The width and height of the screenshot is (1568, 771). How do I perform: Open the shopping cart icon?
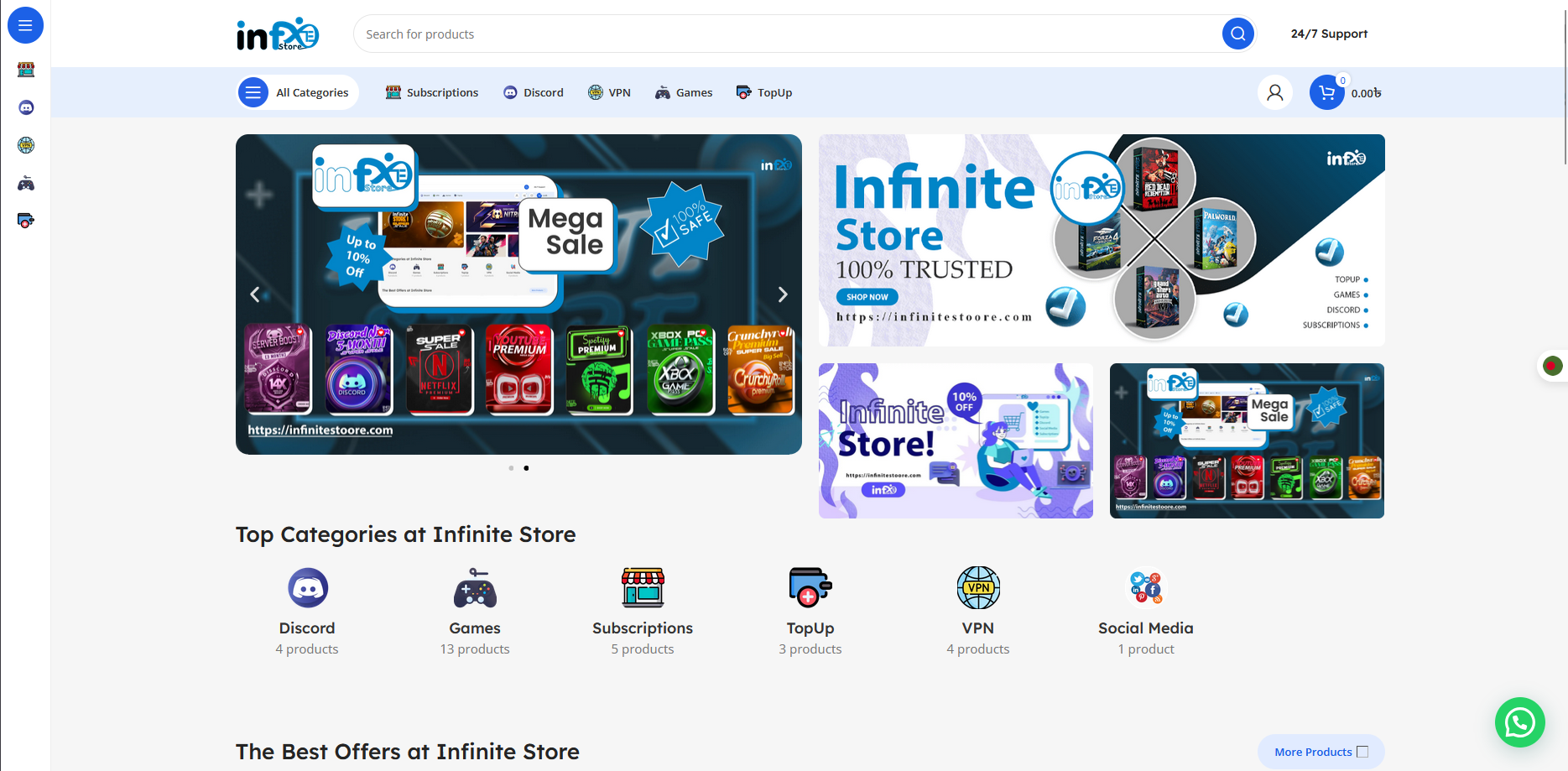tap(1326, 92)
